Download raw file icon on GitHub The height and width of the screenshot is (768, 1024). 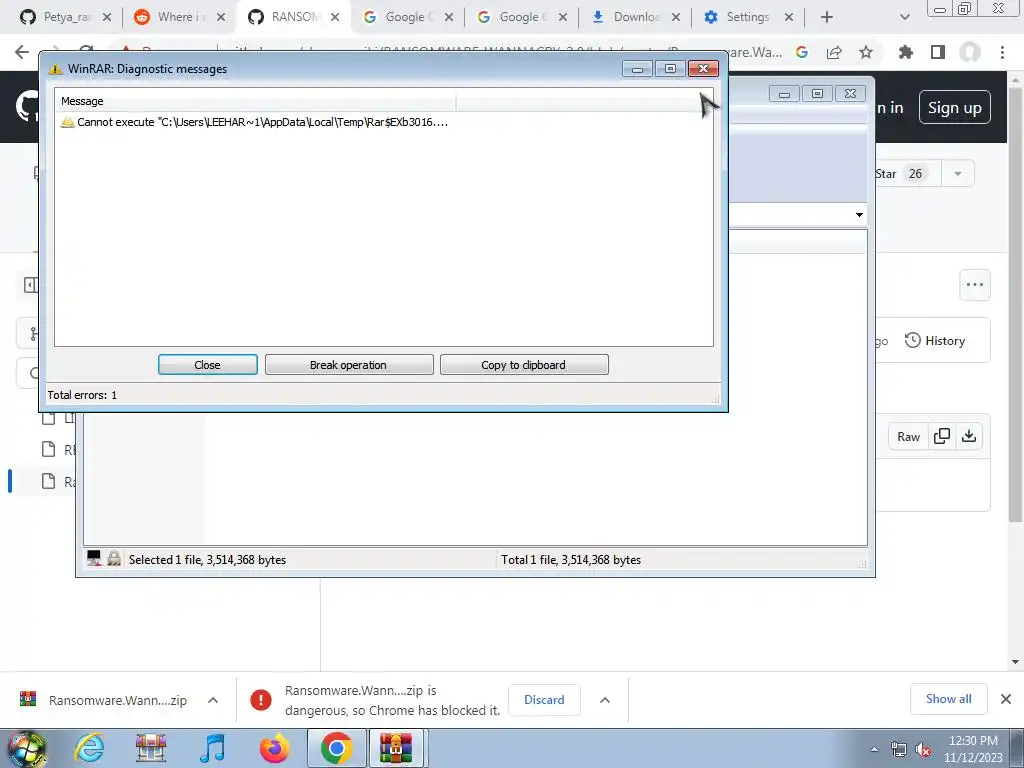[969, 436]
